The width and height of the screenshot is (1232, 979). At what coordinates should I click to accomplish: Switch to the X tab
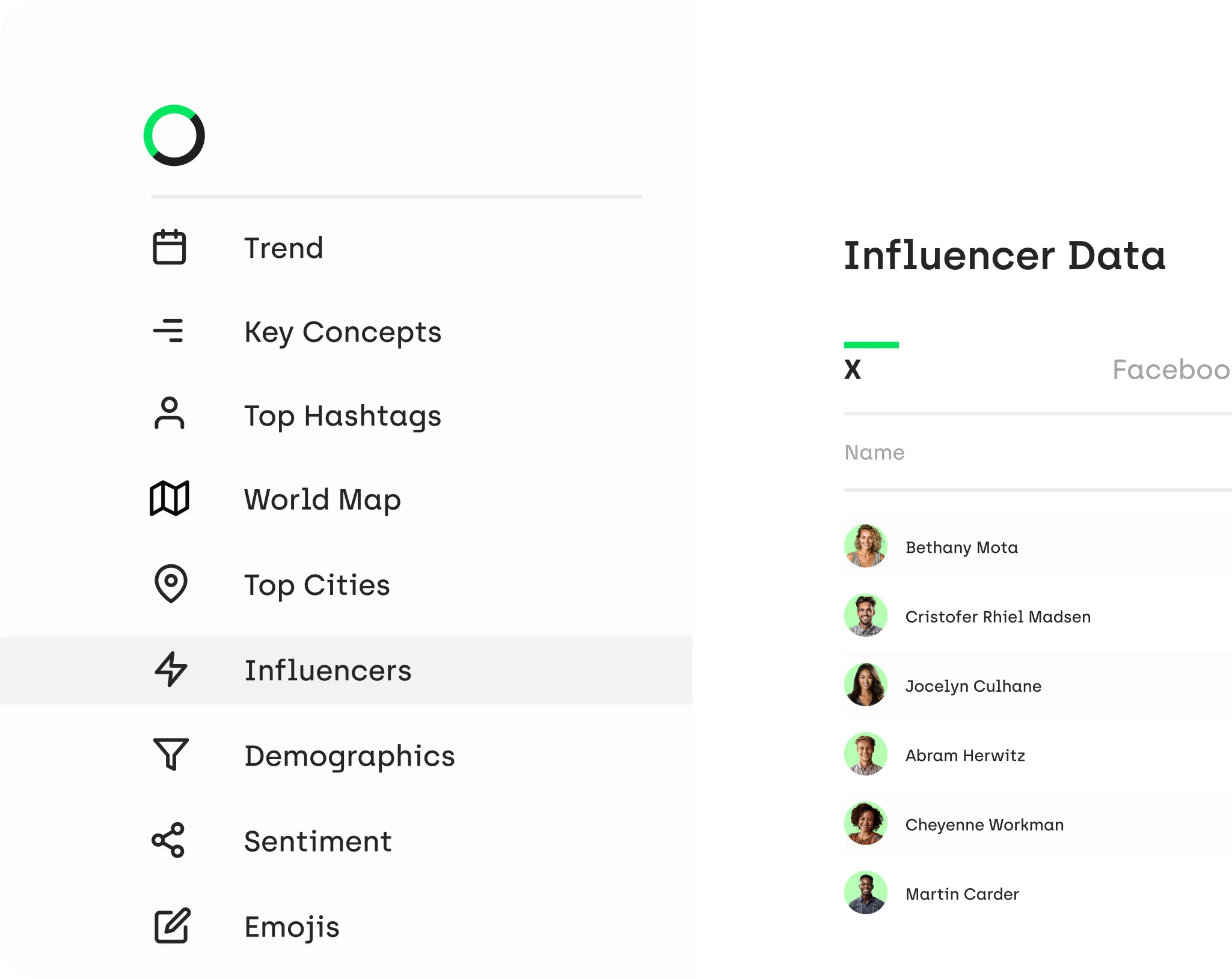click(x=853, y=369)
